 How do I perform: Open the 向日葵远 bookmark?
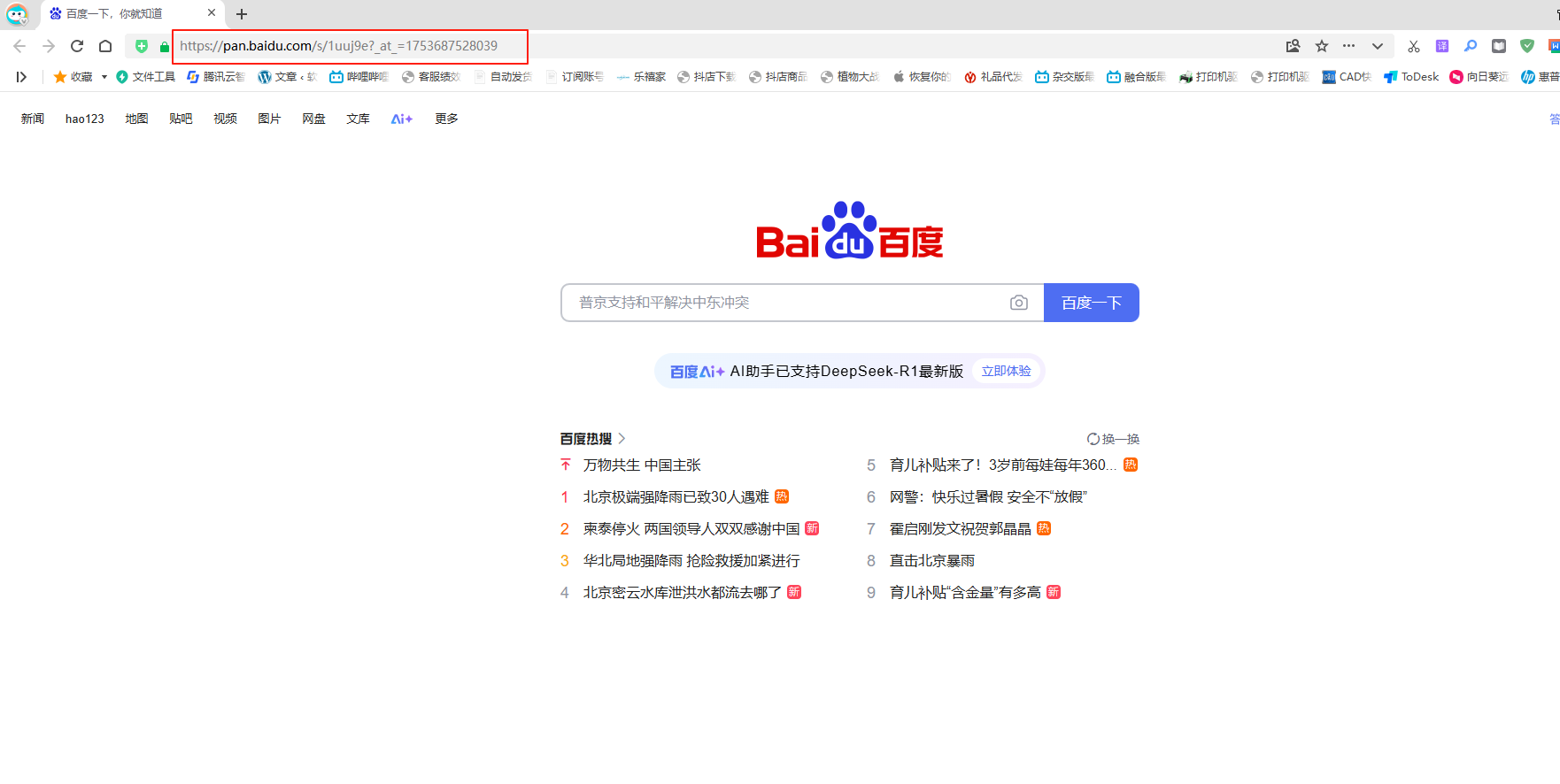1479,77
